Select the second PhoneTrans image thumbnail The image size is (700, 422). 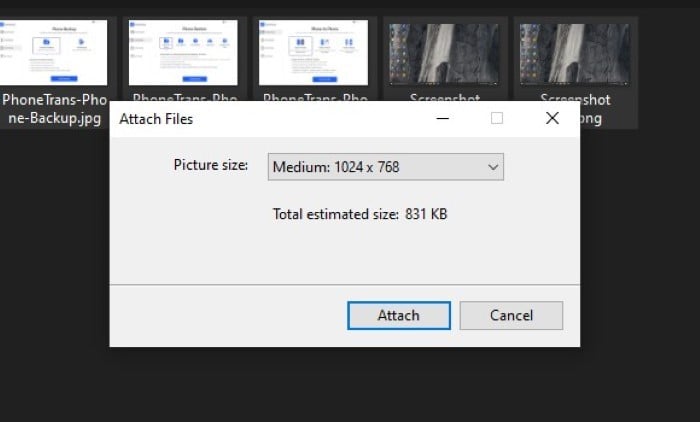tap(183, 52)
